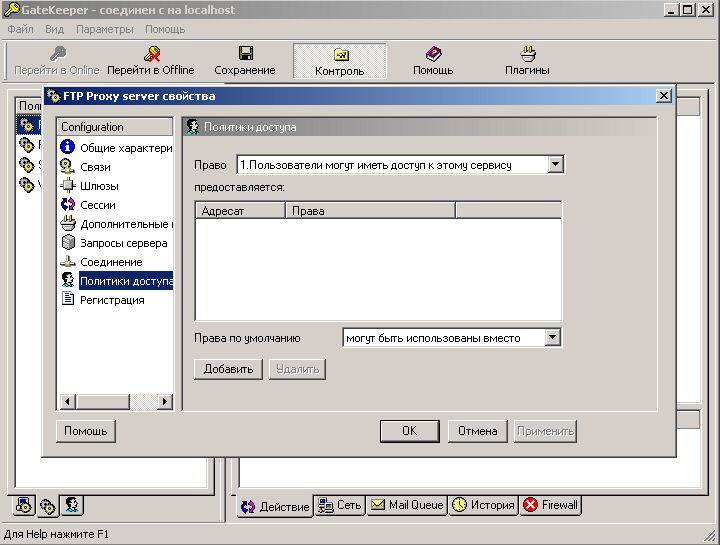Click the Помощь button in dialog

pos(85,431)
